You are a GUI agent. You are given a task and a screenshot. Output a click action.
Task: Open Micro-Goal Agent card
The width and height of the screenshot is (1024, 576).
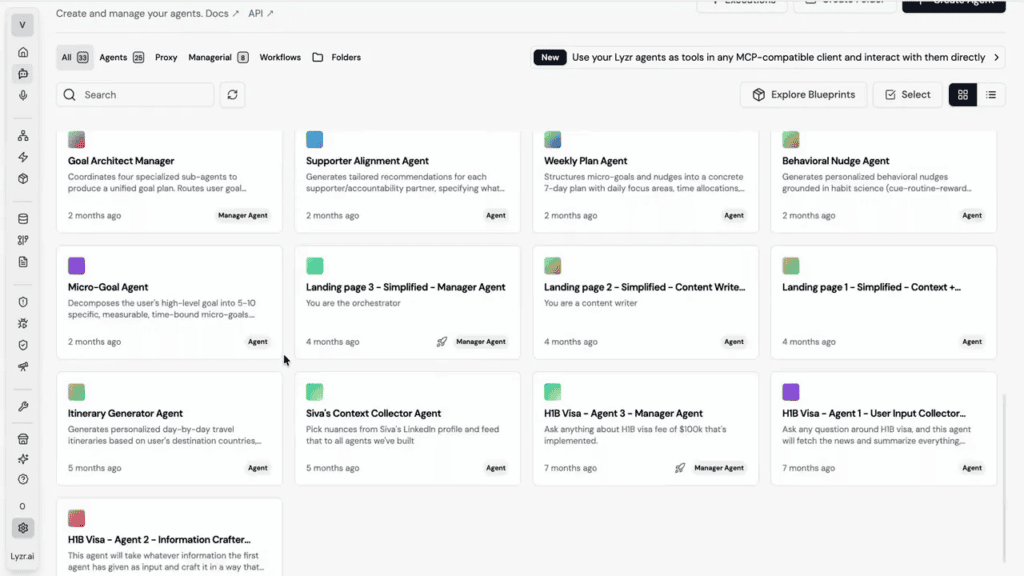pyautogui.click(x=169, y=302)
